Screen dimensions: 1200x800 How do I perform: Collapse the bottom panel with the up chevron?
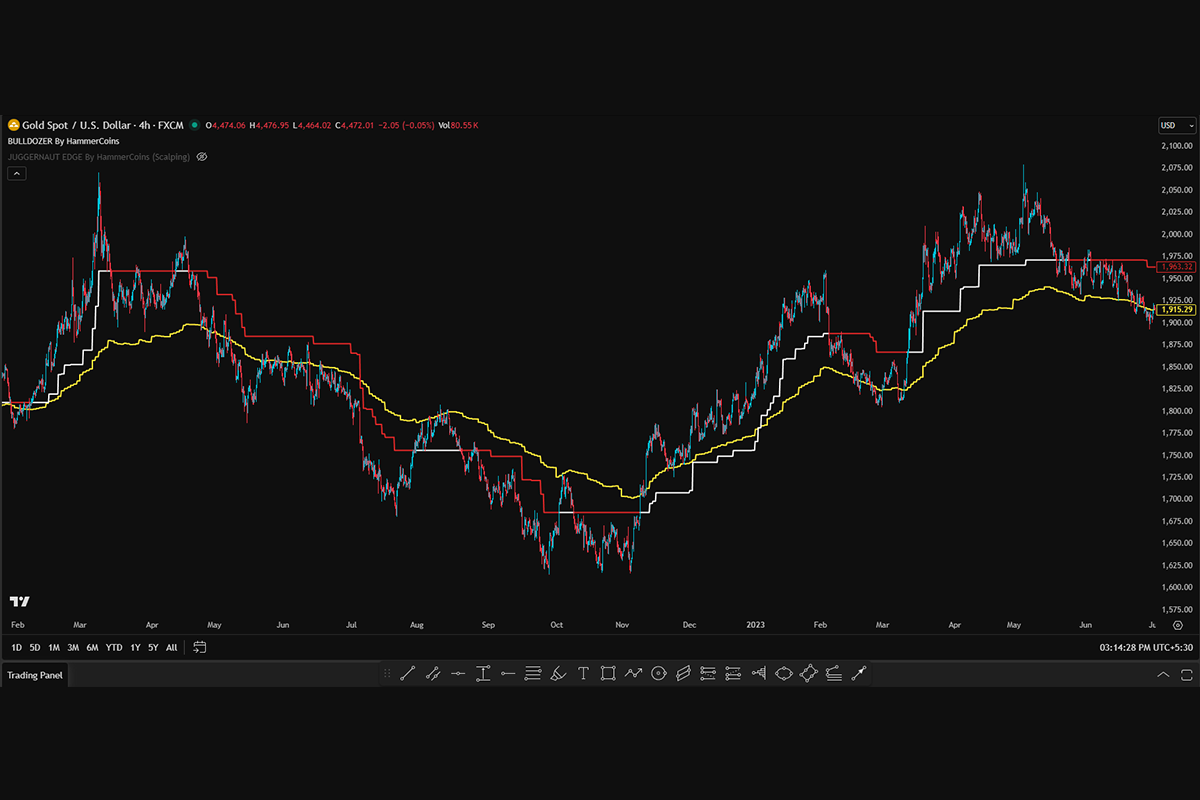1163,675
